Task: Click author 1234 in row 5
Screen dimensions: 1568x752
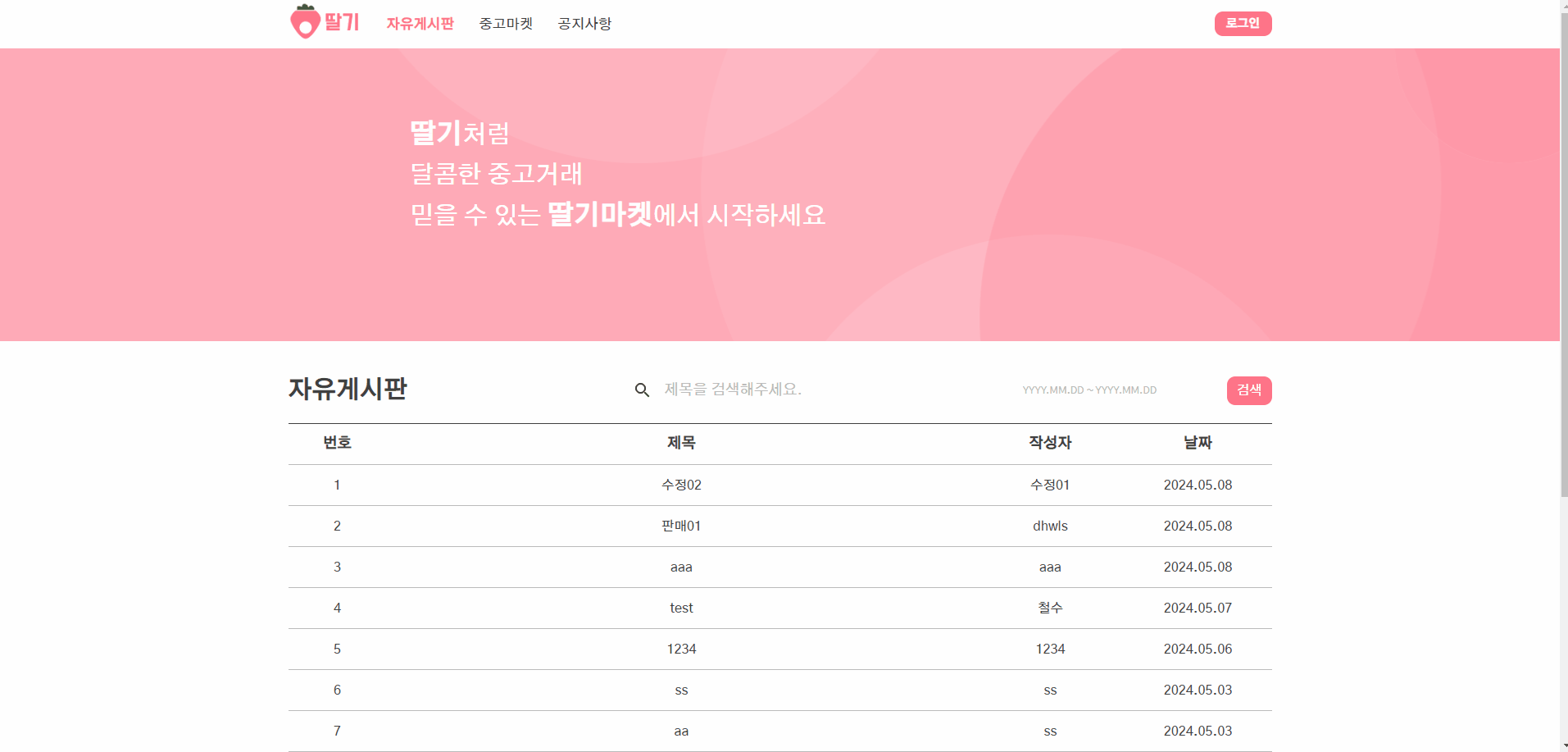Action: (x=1050, y=649)
